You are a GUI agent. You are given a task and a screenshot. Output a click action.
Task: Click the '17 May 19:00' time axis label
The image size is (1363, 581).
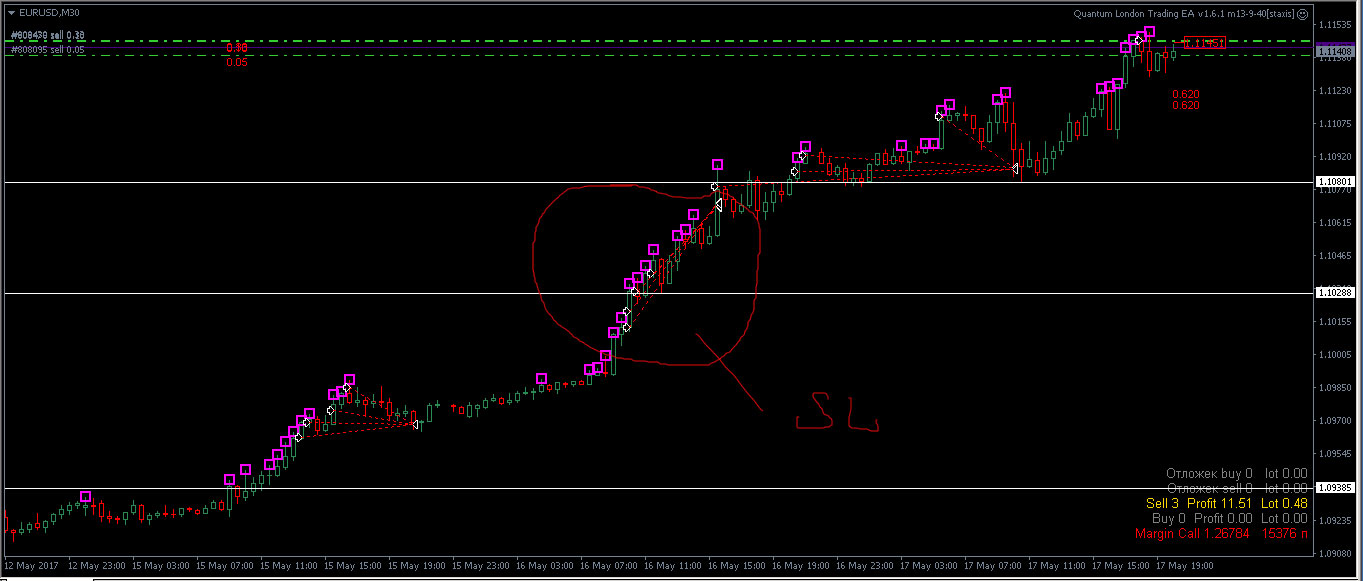[1183, 565]
